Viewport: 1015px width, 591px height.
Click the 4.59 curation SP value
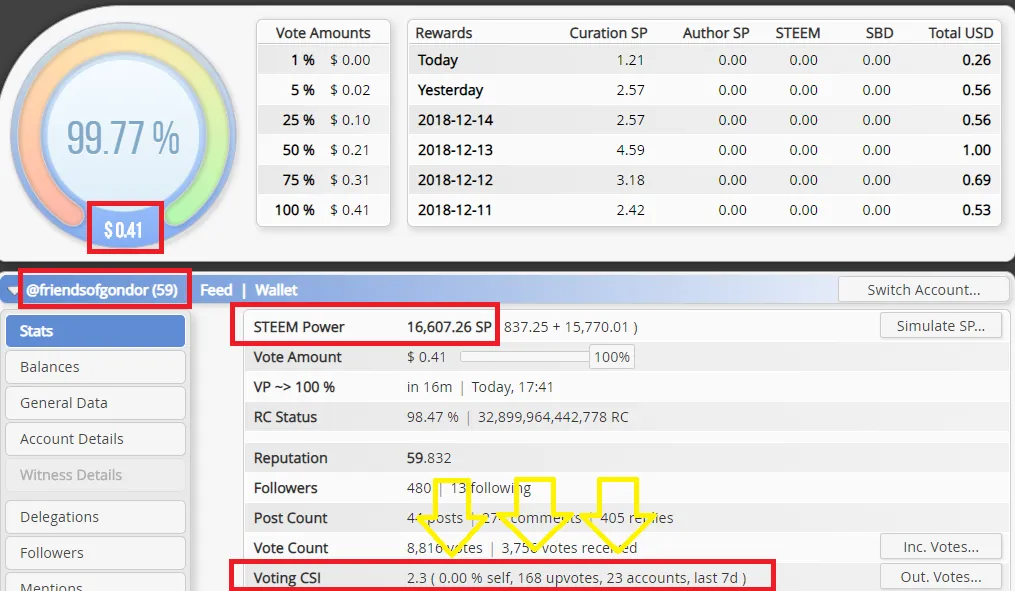point(630,150)
